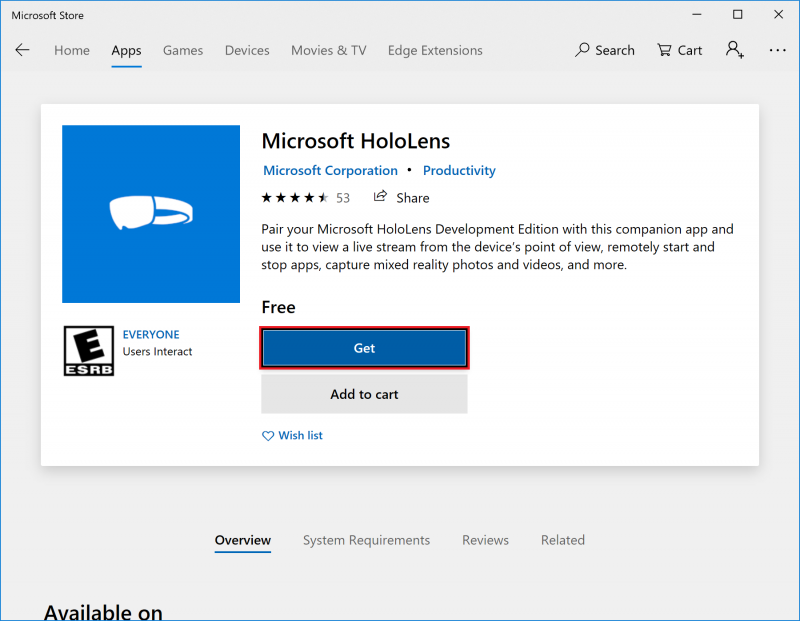Viewport: 800px width, 621px height.
Task: Open the account sign-in icon
Action: click(x=735, y=50)
